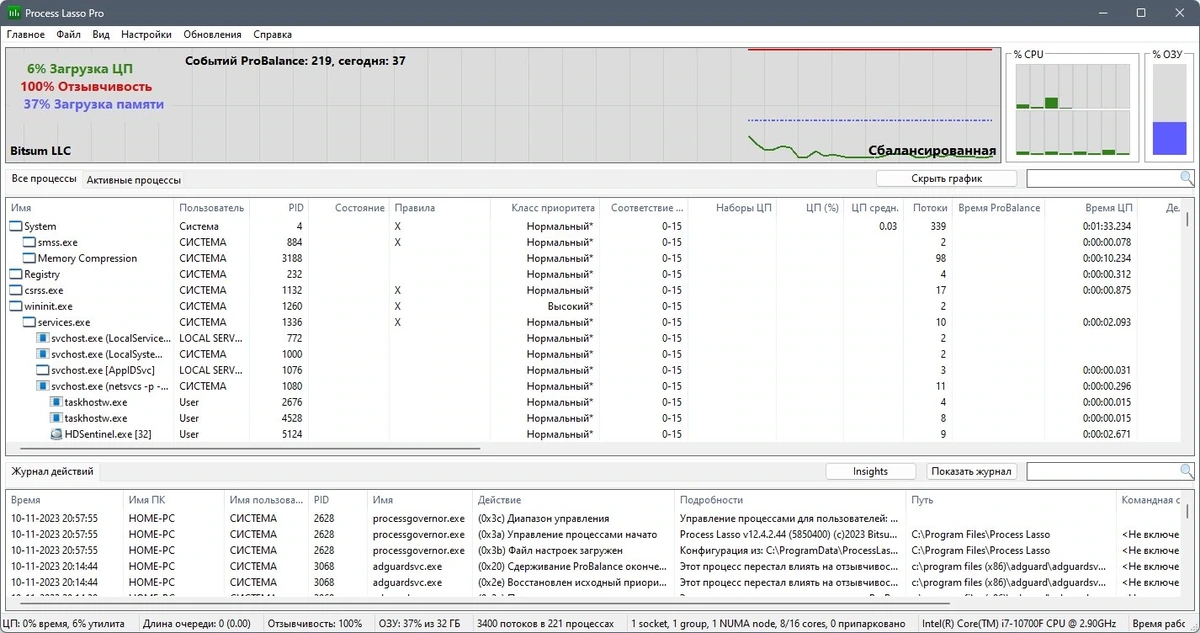Open the Обновления menu
The height and width of the screenshot is (633, 1200).
coord(212,34)
